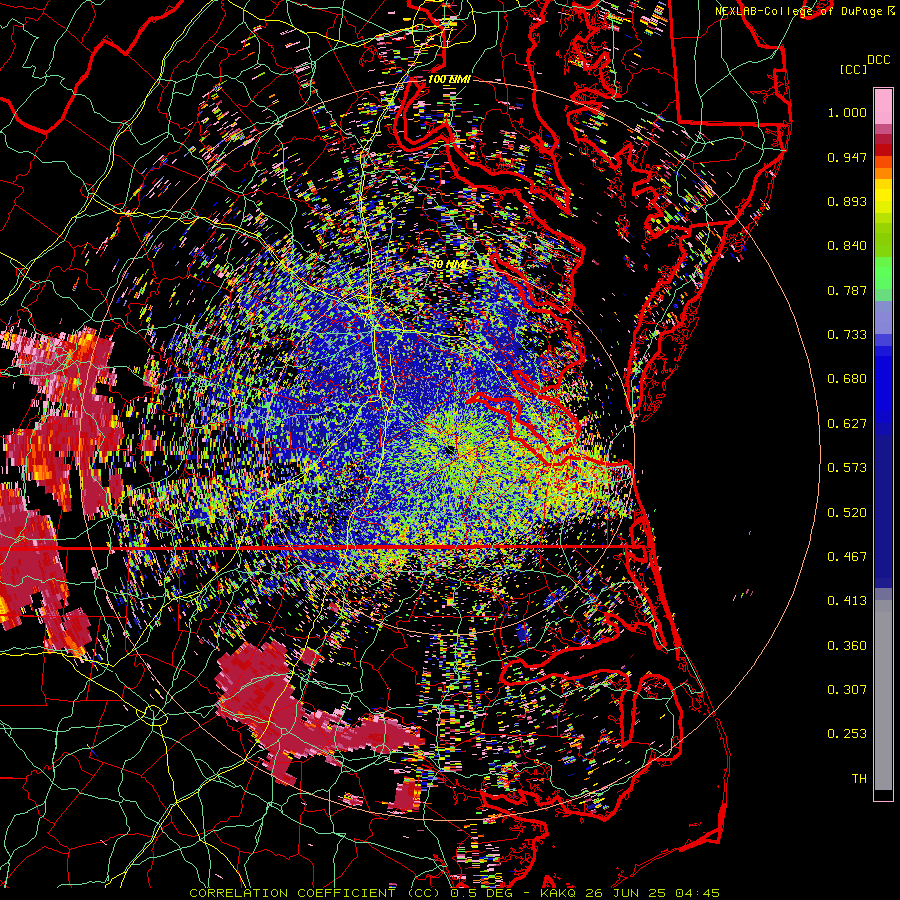
Task: Pick the gray lower segment of color bar
Action: 883,695
